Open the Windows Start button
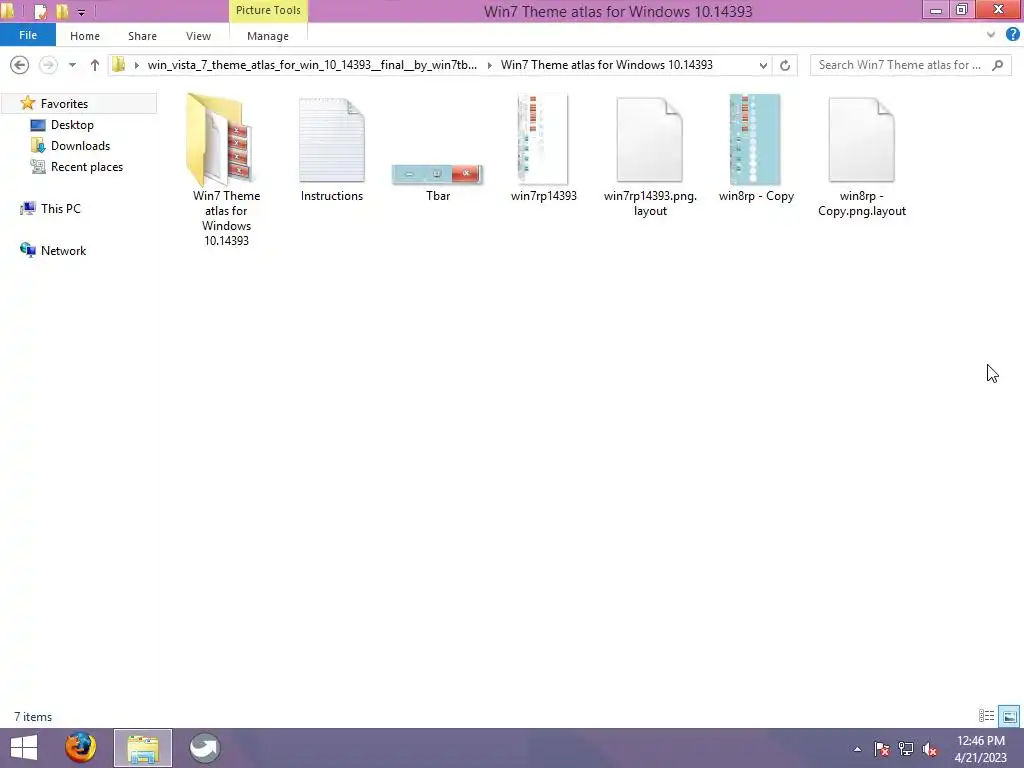 (24, 748)
